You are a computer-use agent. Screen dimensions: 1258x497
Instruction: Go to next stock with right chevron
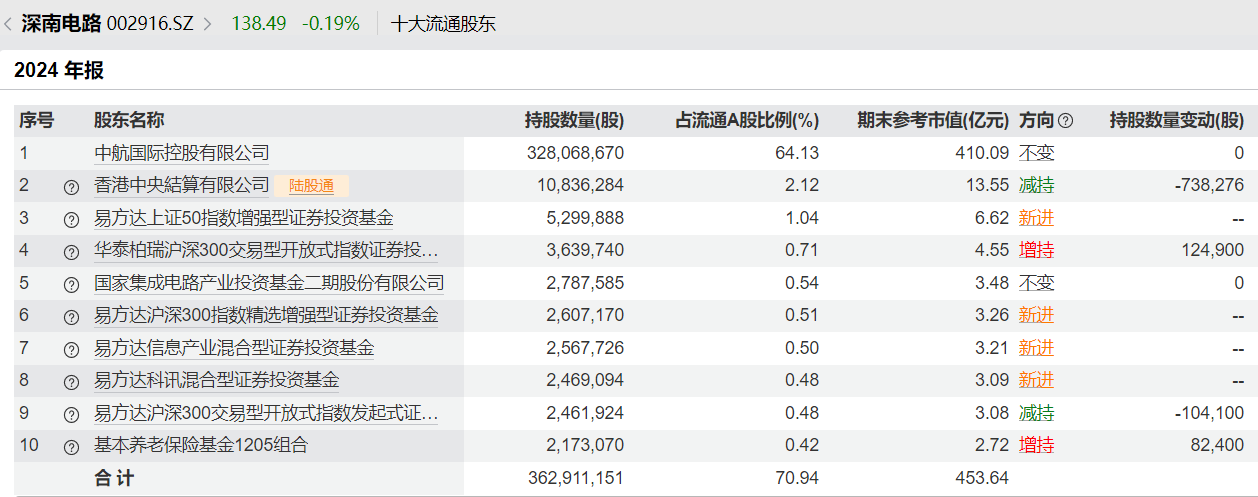(x=207, y=23)
